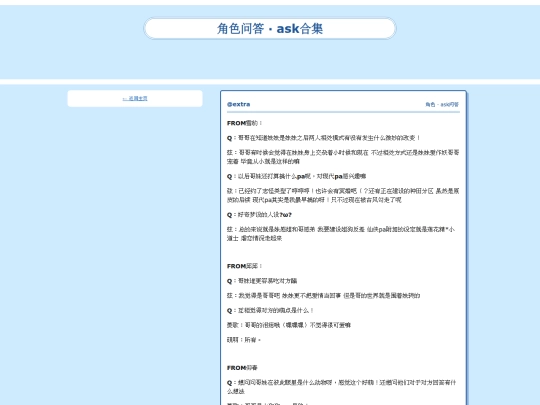Select the first FROM sender line under @extra
540x405 pixels.
[x=245, y=123]
